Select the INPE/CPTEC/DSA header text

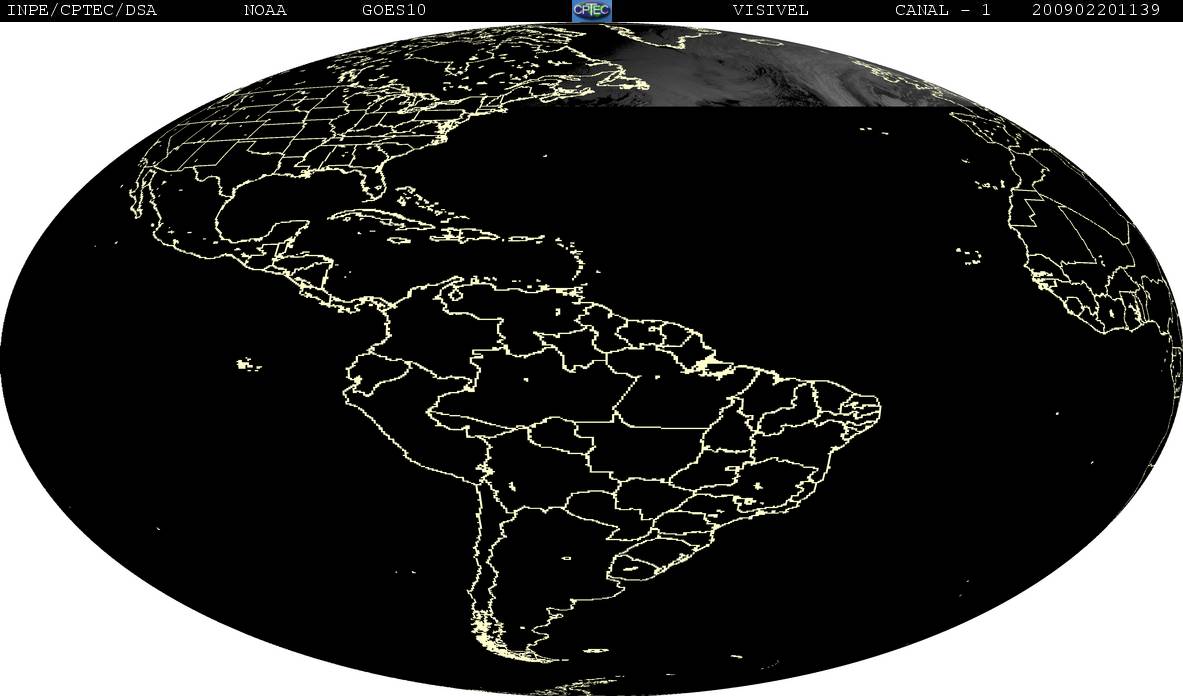(x=81, y=10)
